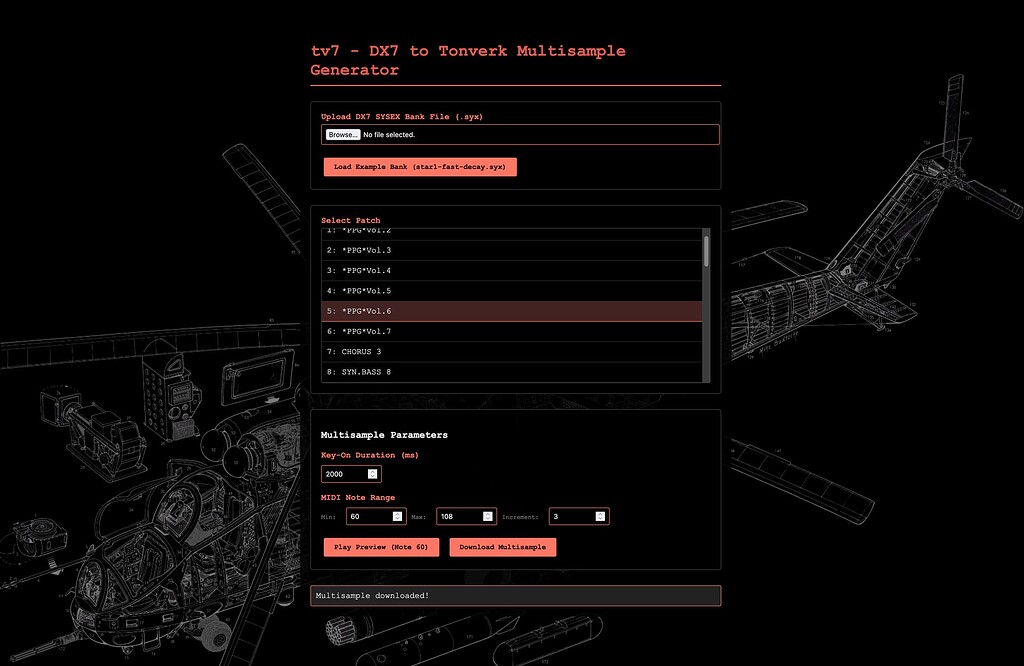This screenshot has height=666, width=1024.
Task: Select patch 3: *PPG*Vol.4
Action: coord(511,270)
